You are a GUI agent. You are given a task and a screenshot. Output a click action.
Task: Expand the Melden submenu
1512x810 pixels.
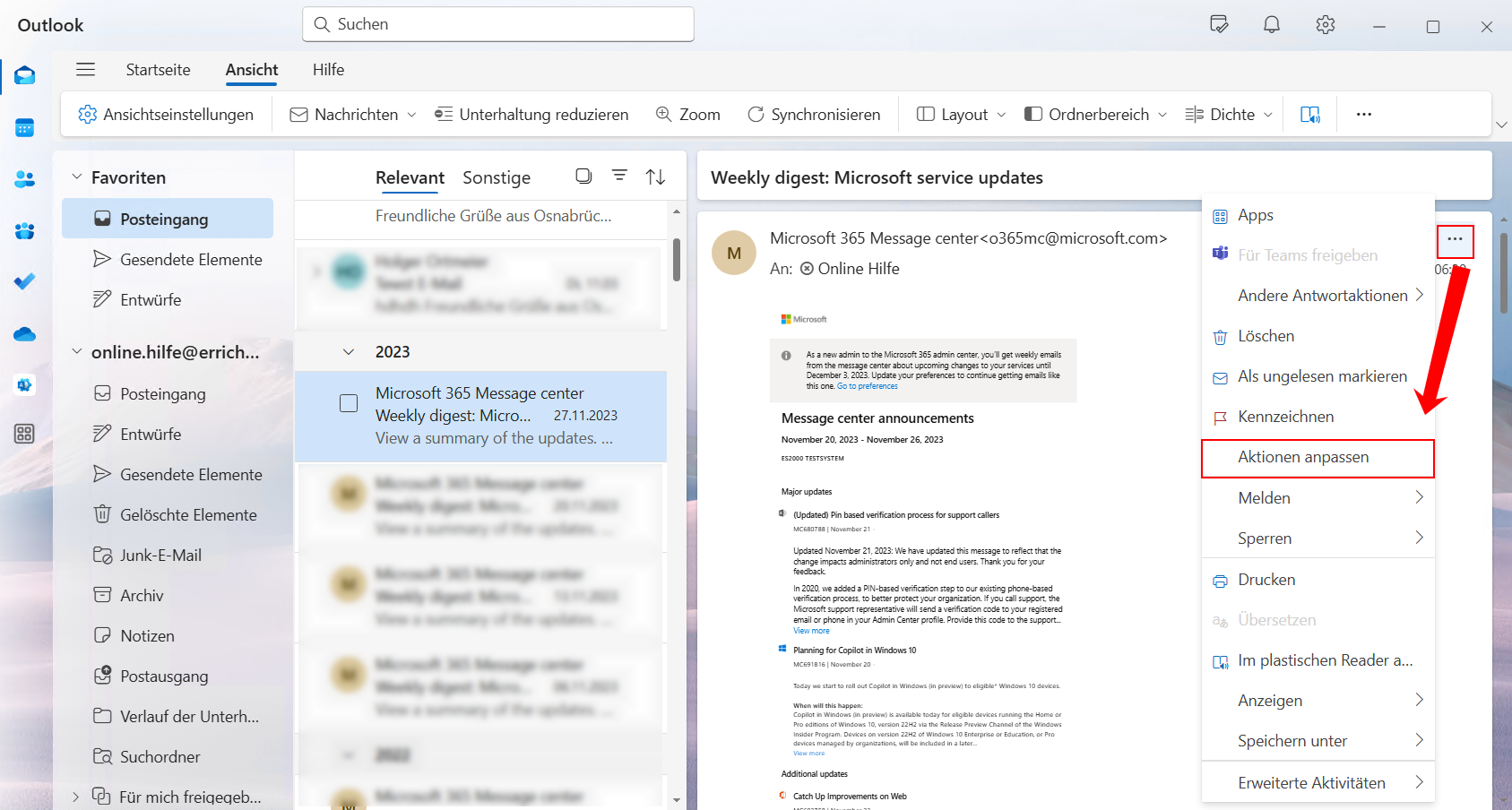[1318, 498]
